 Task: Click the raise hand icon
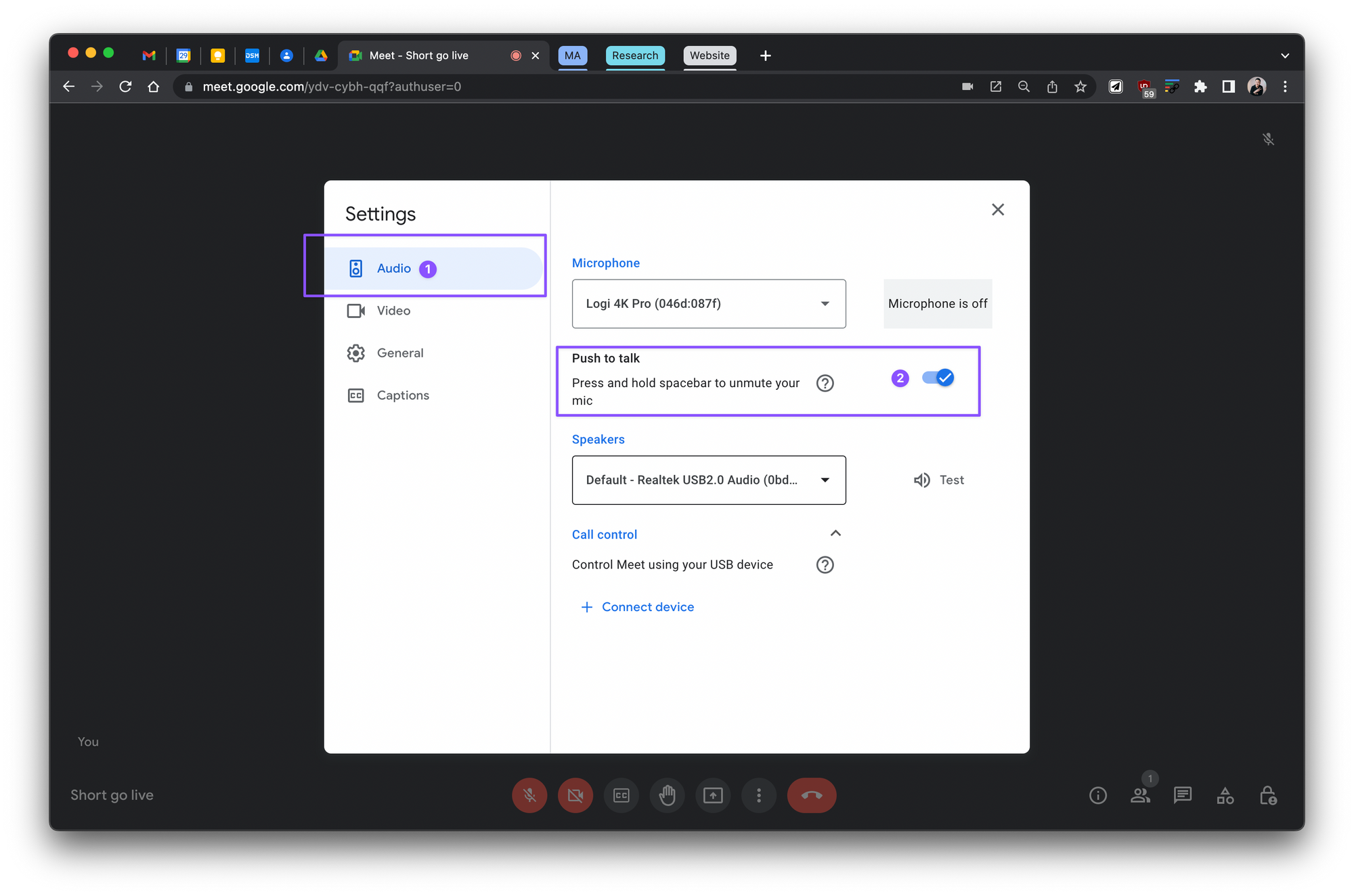click(x=667, y=795)
